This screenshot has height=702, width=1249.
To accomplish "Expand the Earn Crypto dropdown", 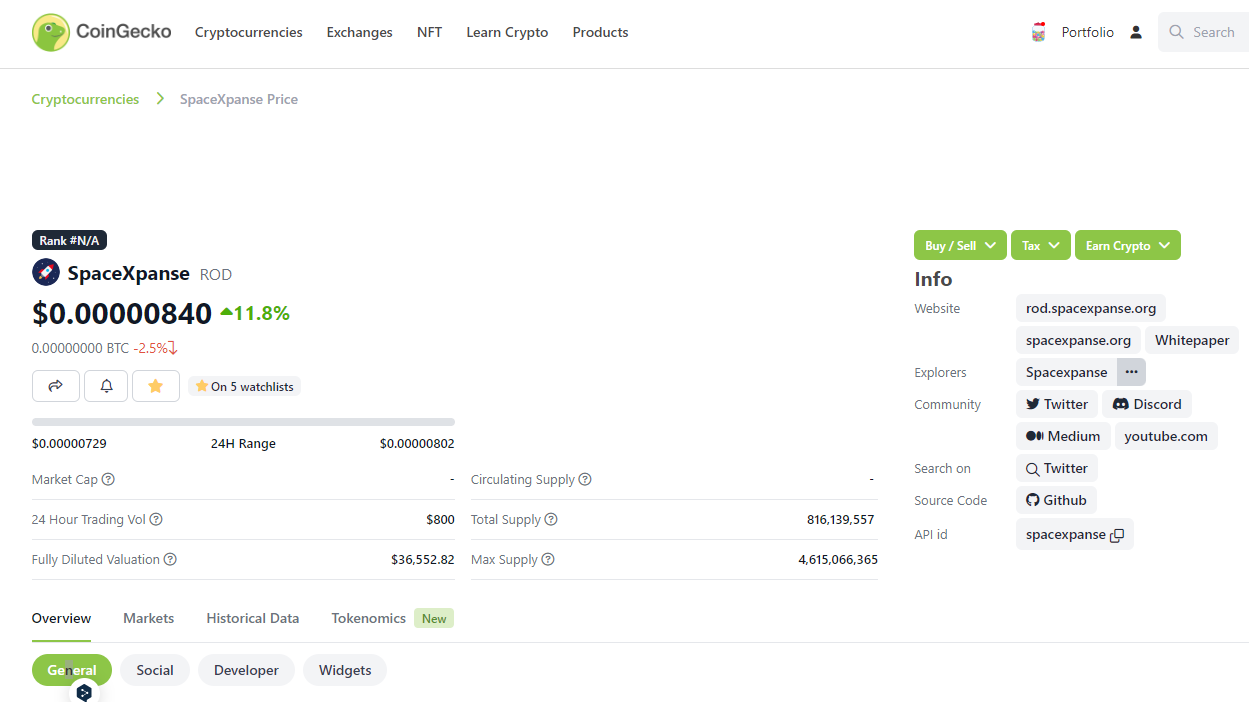I will point(1128,245).
